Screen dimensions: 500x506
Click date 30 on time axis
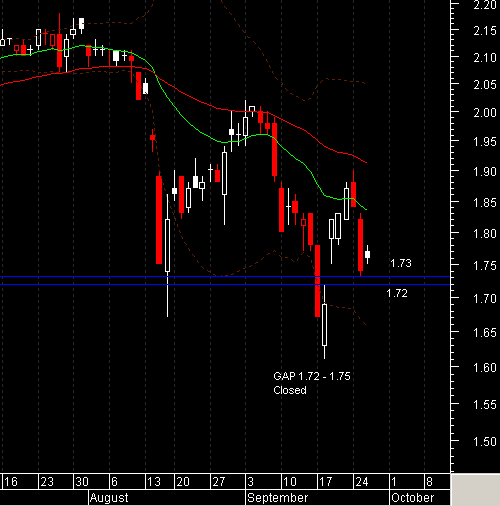tap(82, 482)
